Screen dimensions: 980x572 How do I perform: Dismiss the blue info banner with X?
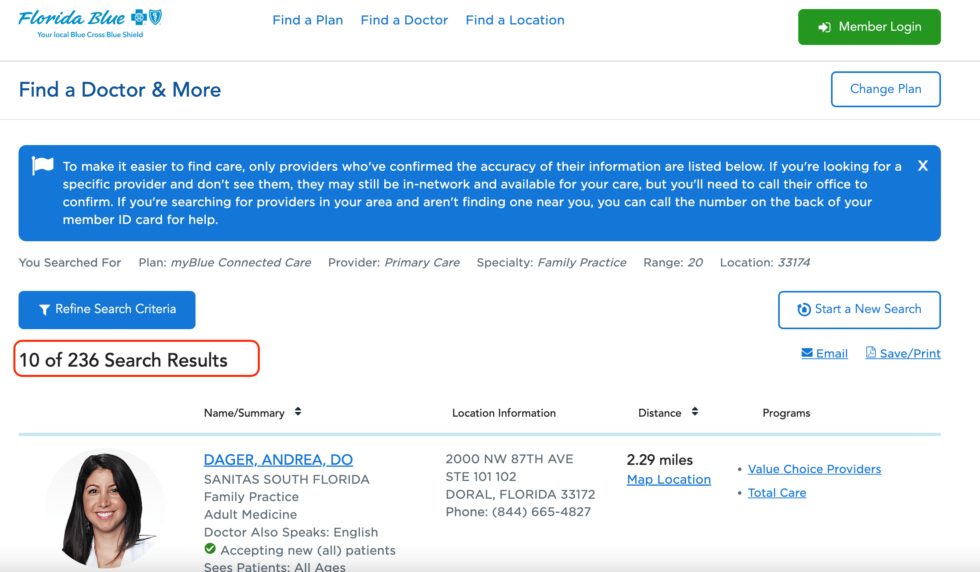(922, 166)
